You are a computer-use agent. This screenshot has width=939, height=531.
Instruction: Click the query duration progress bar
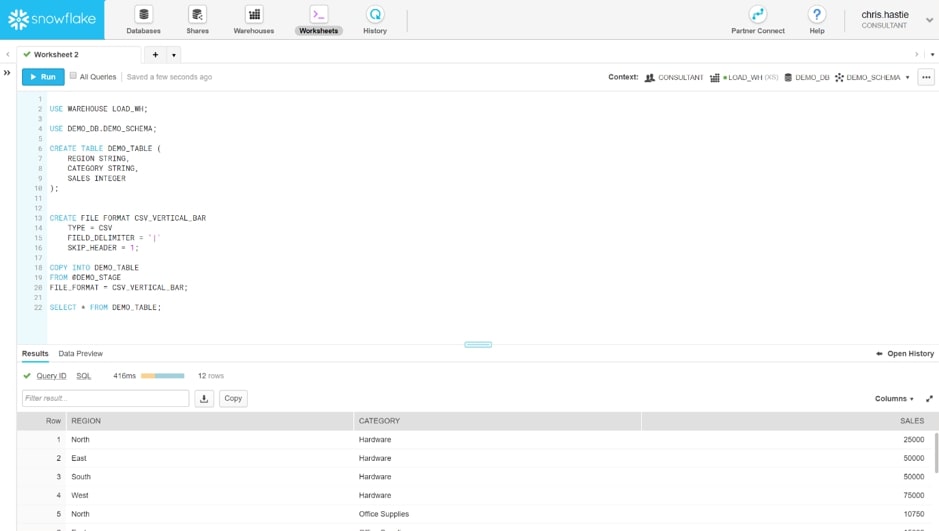(162, 376)
